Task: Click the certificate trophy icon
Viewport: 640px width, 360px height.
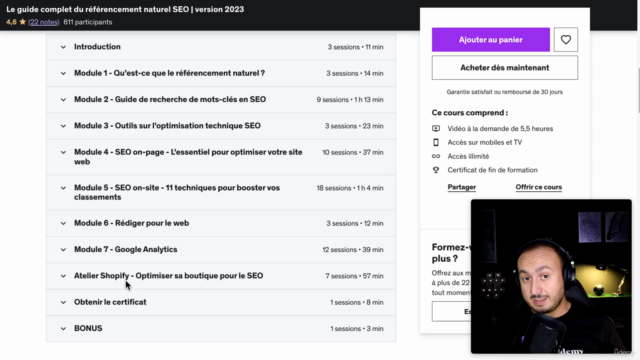Action: click(x=436, y=170)
